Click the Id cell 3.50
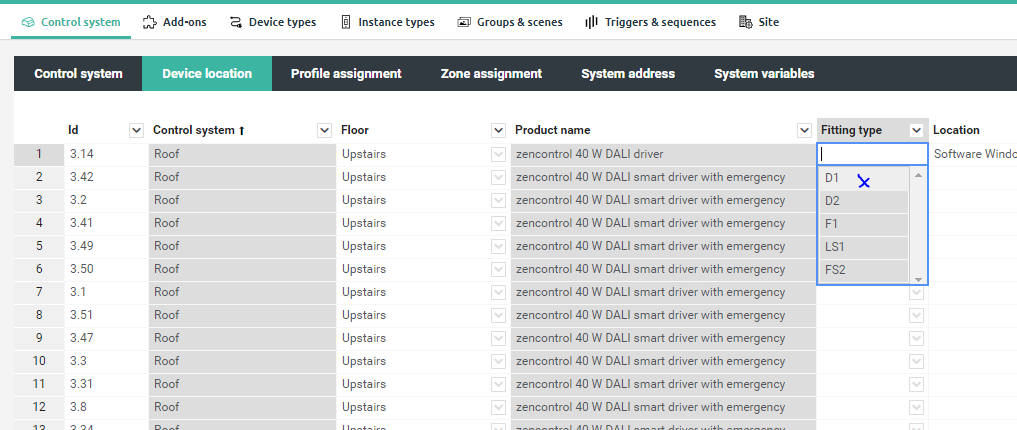 pos(106,269)
